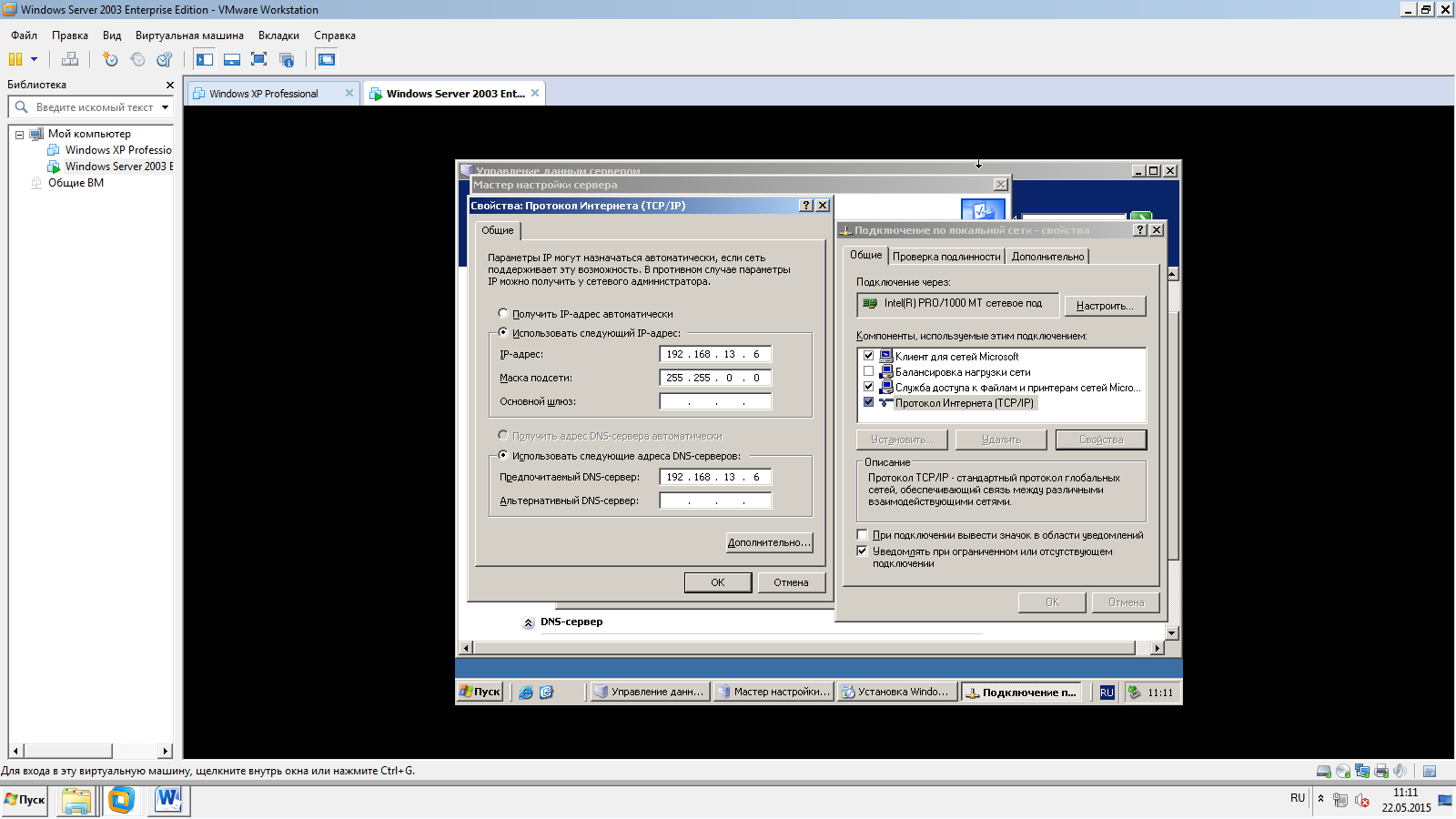The image size is (1456, 819).
Task: Click the Установка Windo... guest taskbar button
Action: click(897, 692)
